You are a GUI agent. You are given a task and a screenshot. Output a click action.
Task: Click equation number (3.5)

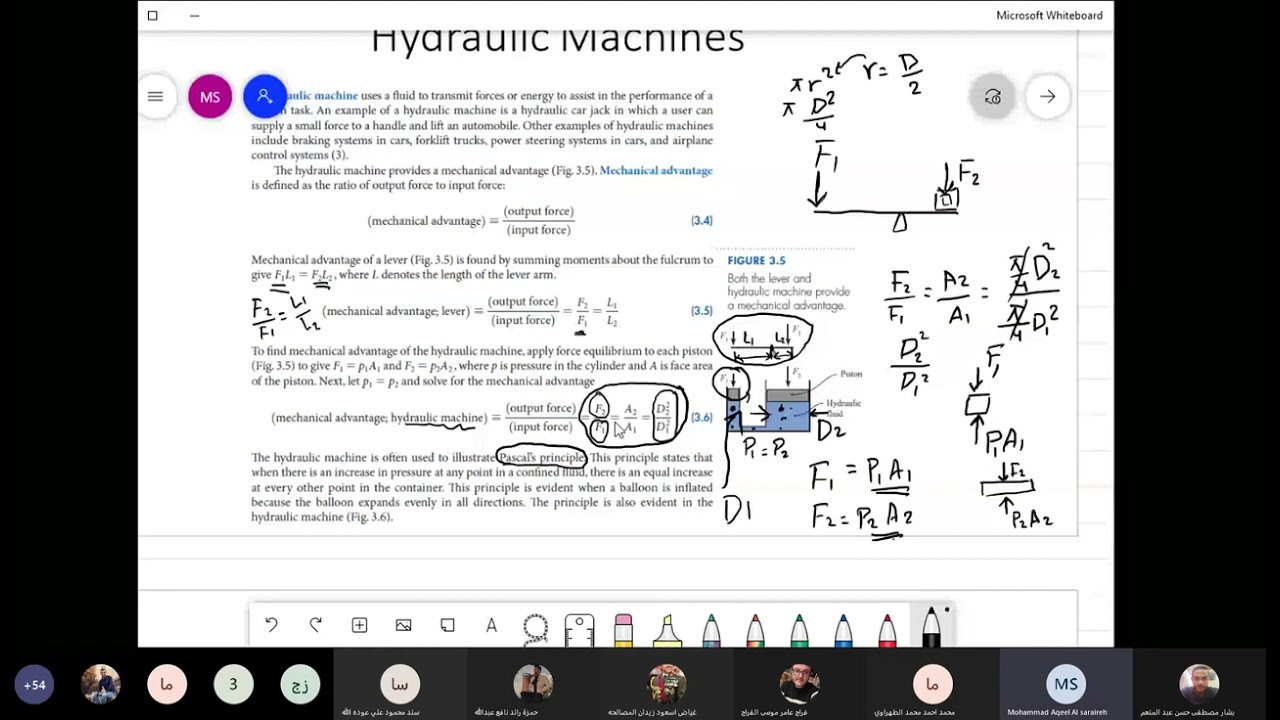[701, 311]
